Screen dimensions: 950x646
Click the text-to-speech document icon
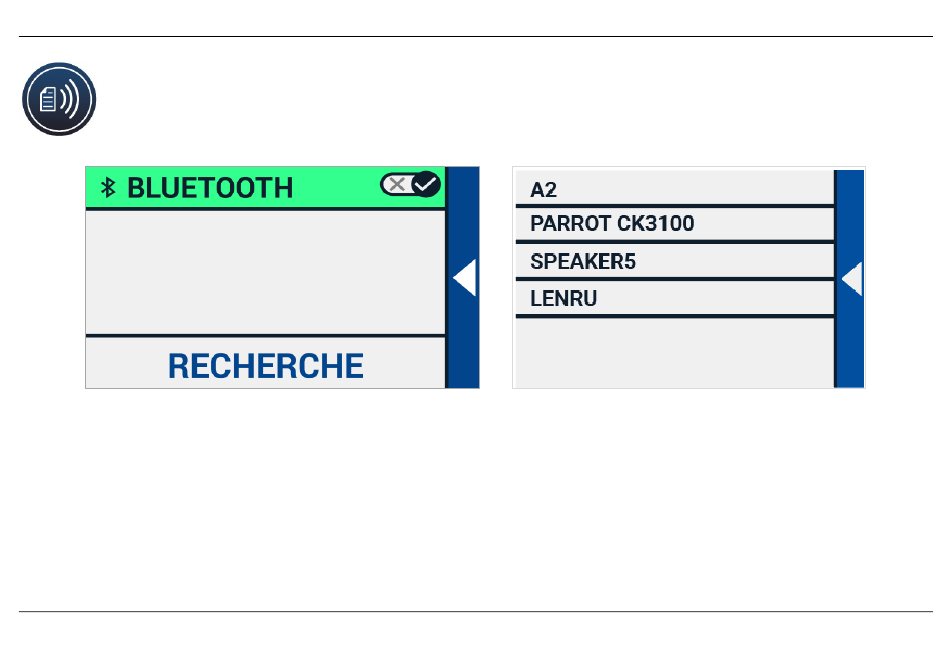(59, 99)
